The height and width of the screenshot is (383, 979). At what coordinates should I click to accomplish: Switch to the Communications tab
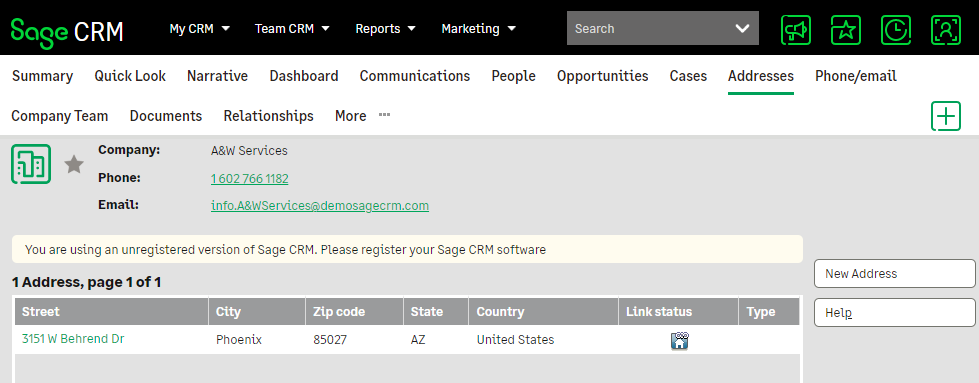pos(415,76)
